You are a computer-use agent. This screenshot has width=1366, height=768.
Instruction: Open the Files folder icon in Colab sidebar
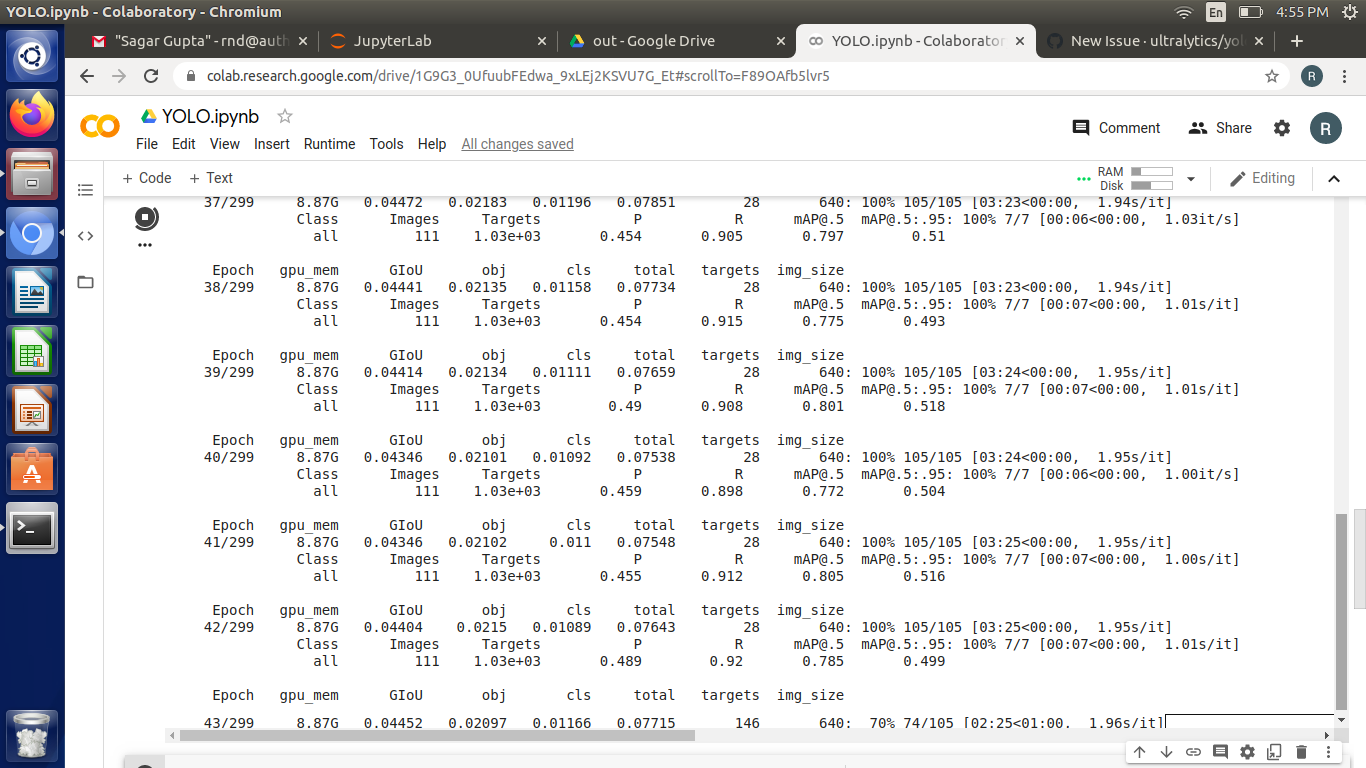pos(85,282)
